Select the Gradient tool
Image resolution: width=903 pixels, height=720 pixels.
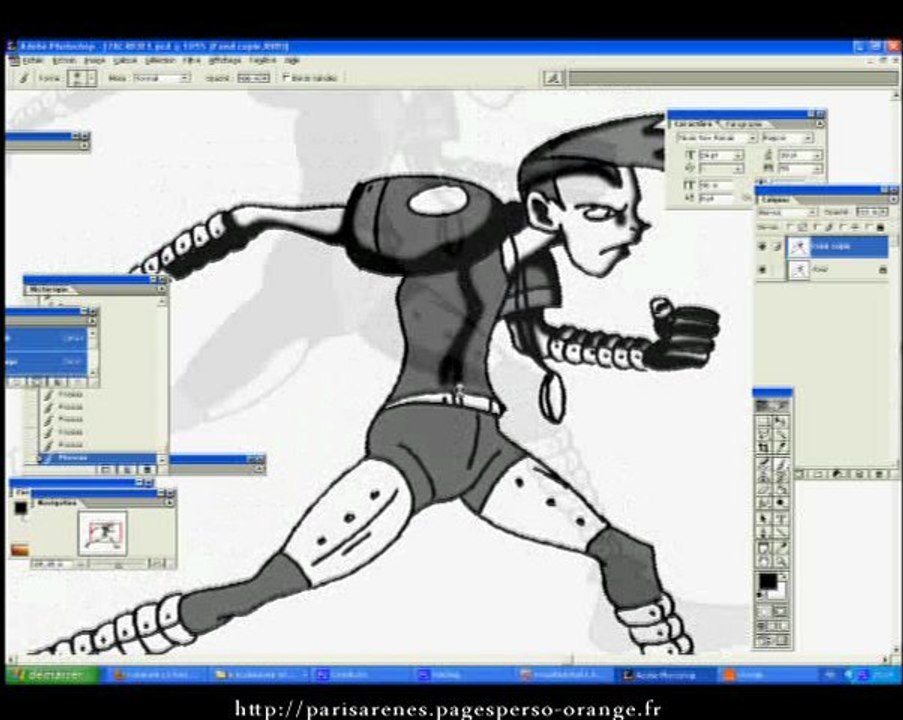pos(780,490)
